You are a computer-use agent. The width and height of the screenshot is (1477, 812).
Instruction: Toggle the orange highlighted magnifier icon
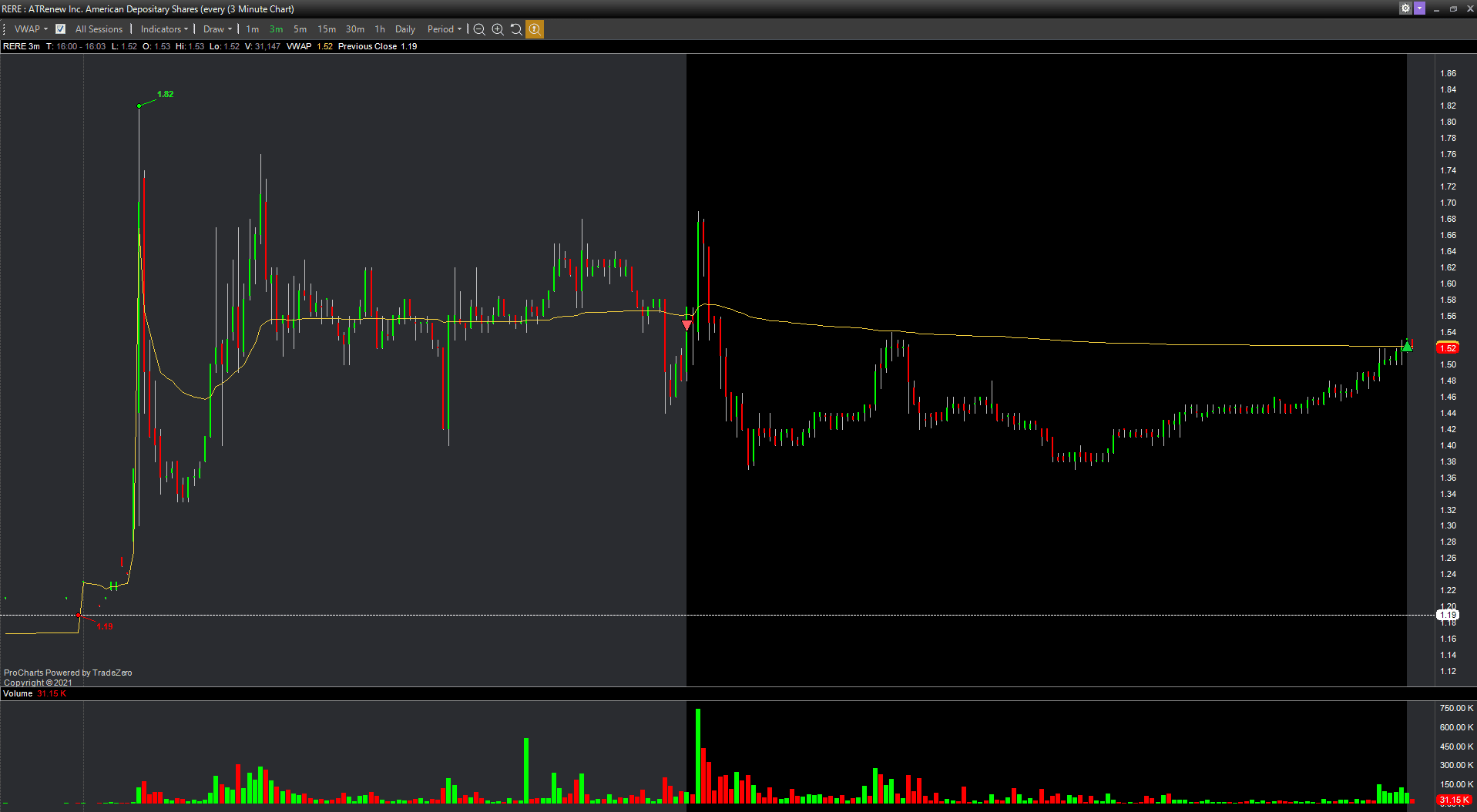(535, 29)
